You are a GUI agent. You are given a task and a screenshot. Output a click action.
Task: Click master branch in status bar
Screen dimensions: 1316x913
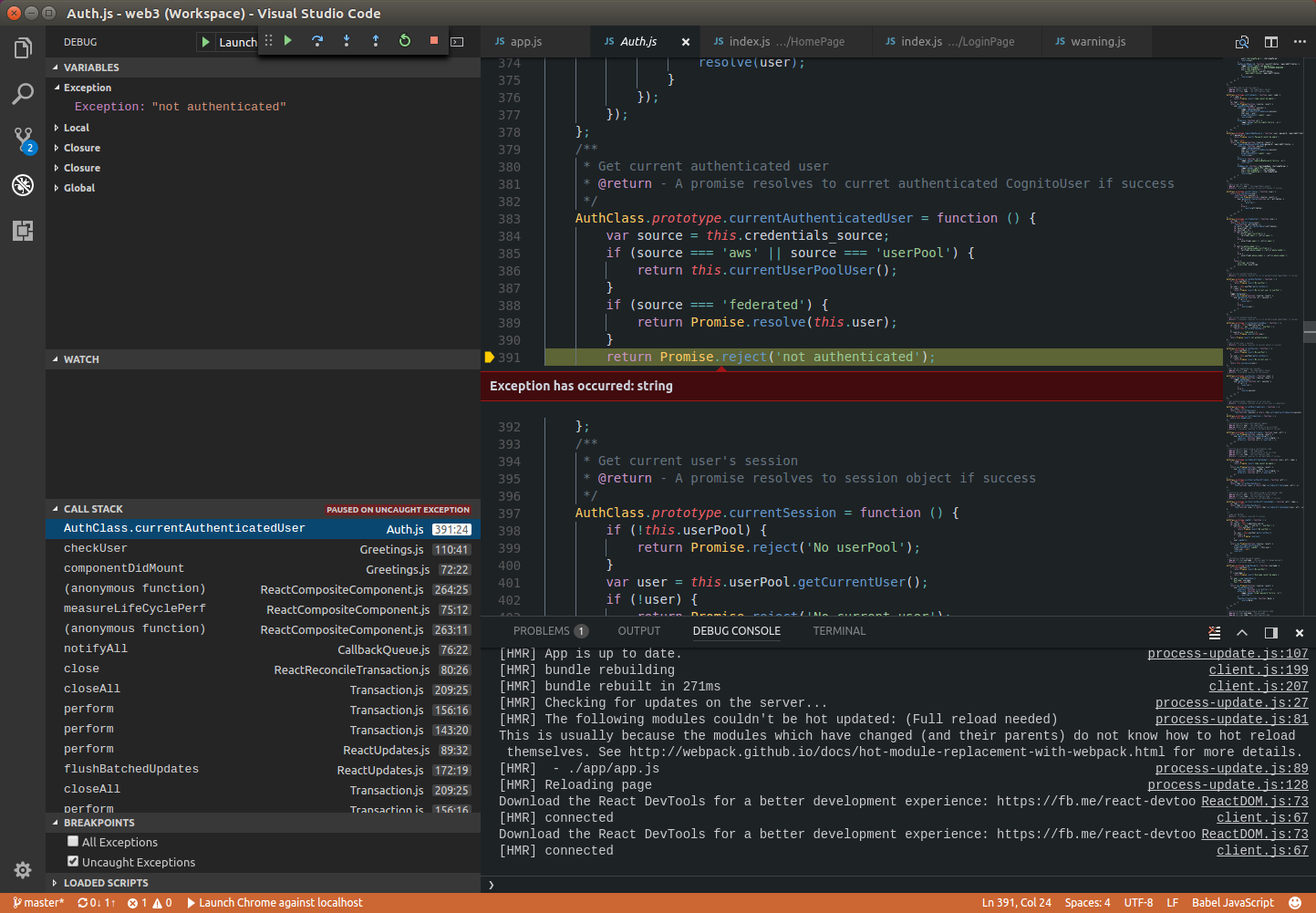coord(38,903)
